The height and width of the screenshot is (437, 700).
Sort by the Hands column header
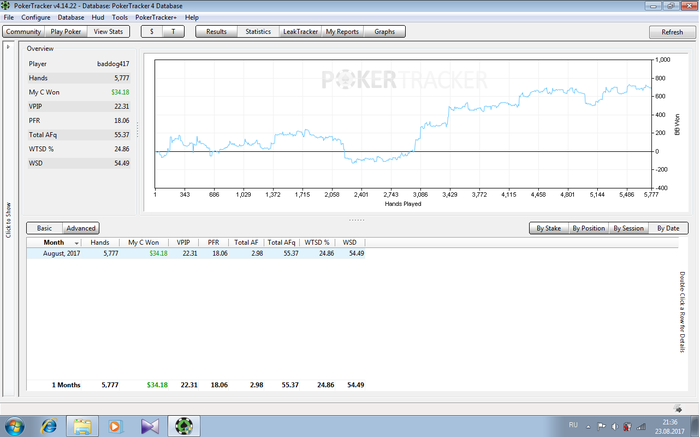coord(100,242)
